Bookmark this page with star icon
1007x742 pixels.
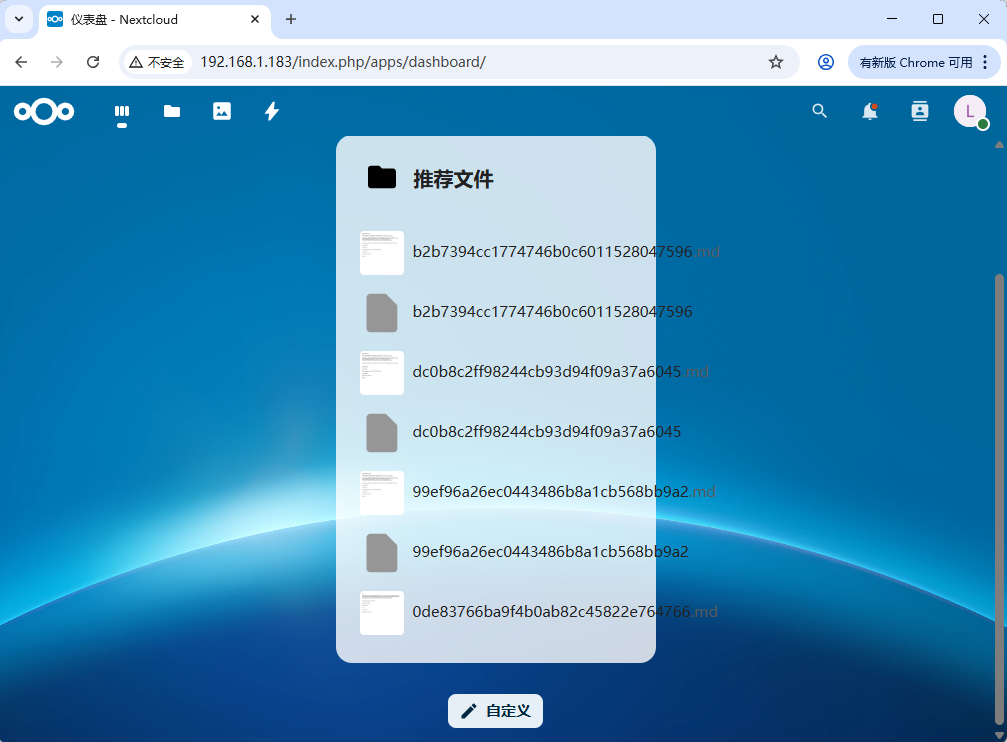click(x=776, y=62)
